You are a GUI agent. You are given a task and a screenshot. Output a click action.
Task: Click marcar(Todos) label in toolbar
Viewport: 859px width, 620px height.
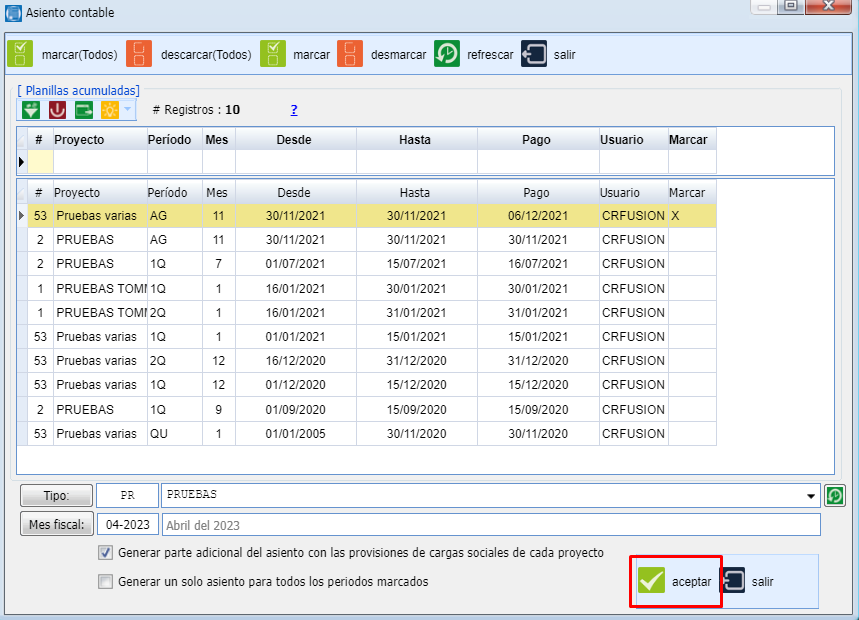(x=79, y=55)
